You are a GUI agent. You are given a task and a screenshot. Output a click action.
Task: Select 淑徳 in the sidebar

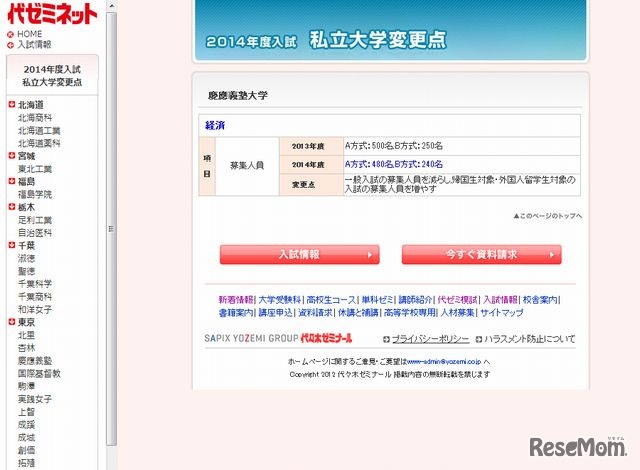pyautogui.click(x=26, y=258)
